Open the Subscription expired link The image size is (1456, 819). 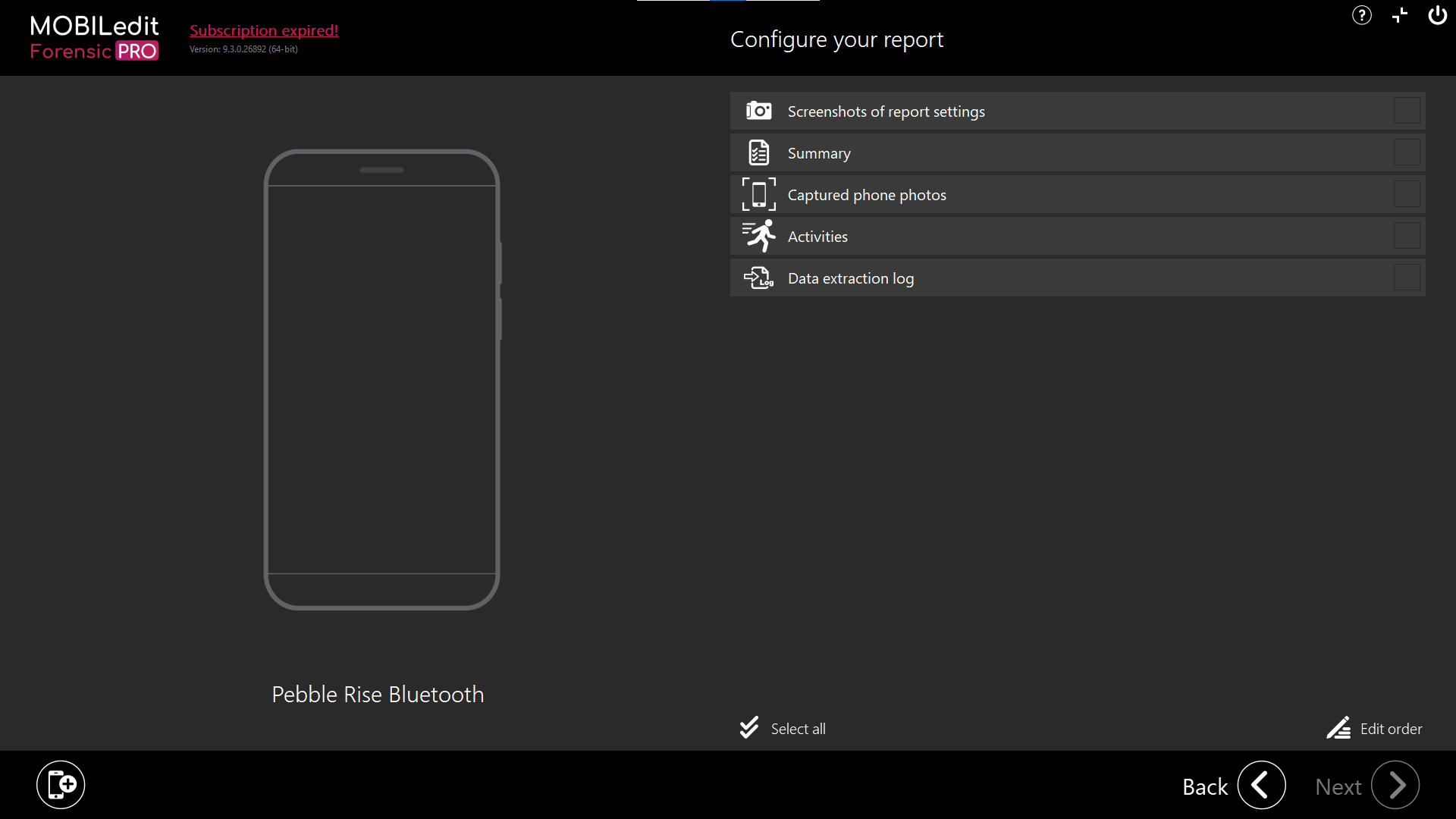click(x=264, y=30)
